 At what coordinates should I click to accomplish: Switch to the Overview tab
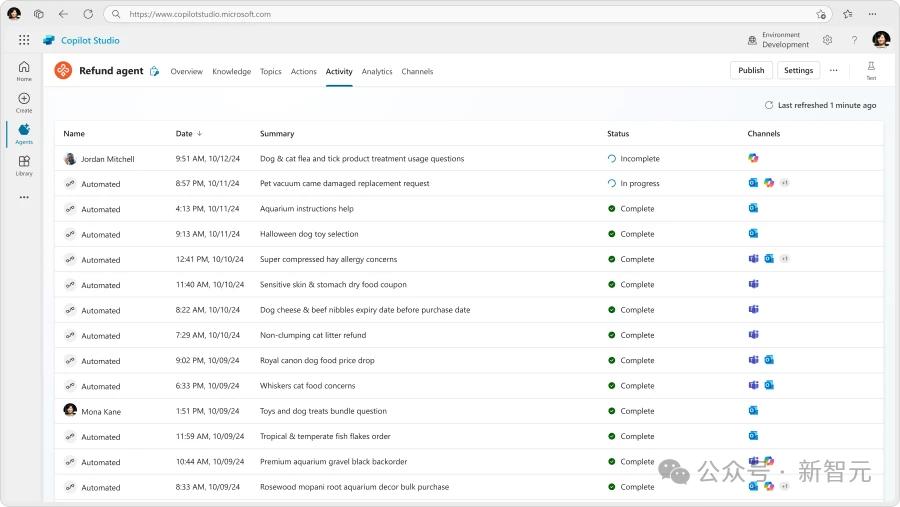coord(187,71)
